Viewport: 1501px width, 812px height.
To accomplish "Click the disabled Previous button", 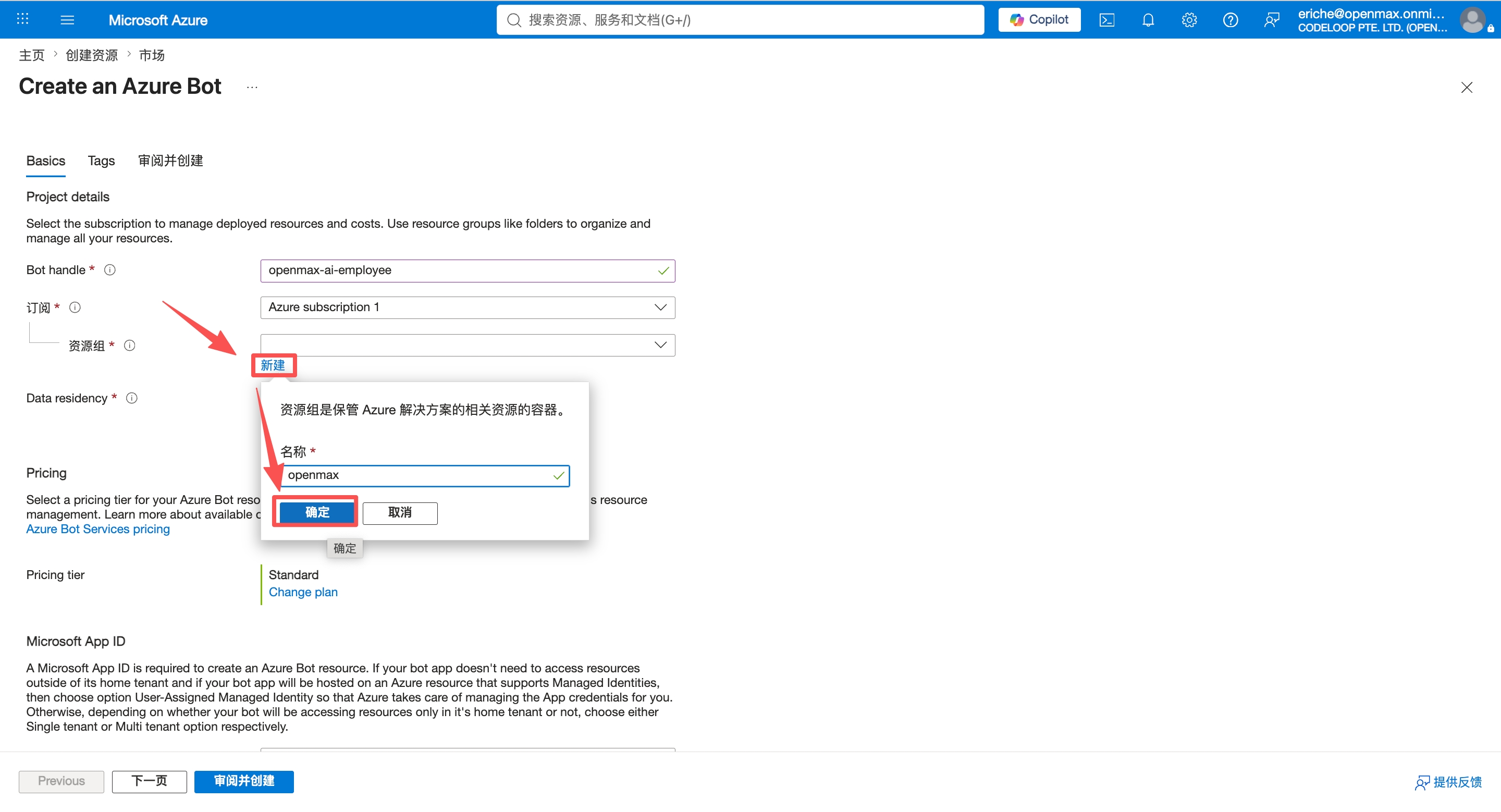I will pos(61,781).
